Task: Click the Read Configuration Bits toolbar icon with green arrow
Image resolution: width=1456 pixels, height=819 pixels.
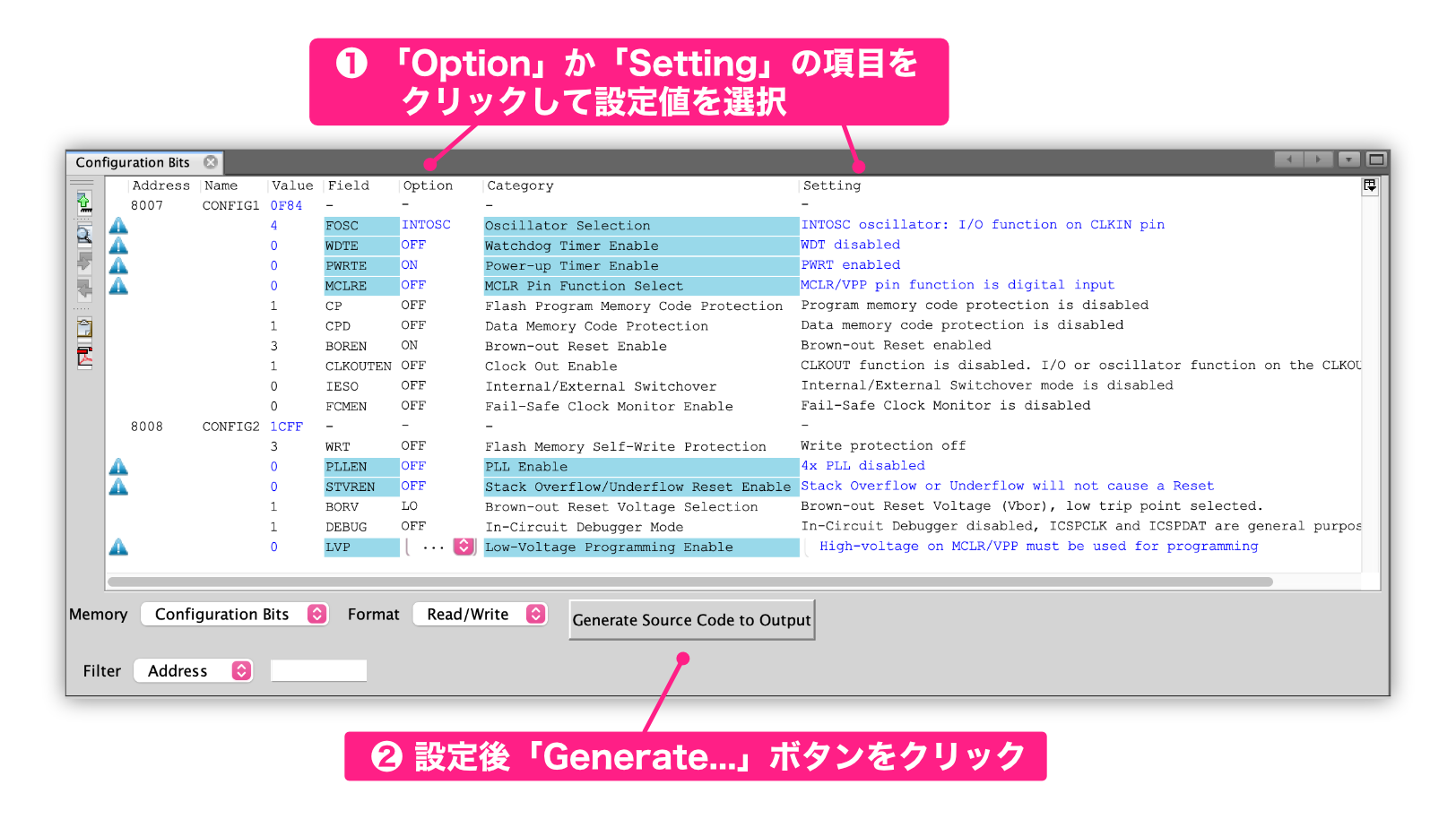Action: [x=83, y=202]
